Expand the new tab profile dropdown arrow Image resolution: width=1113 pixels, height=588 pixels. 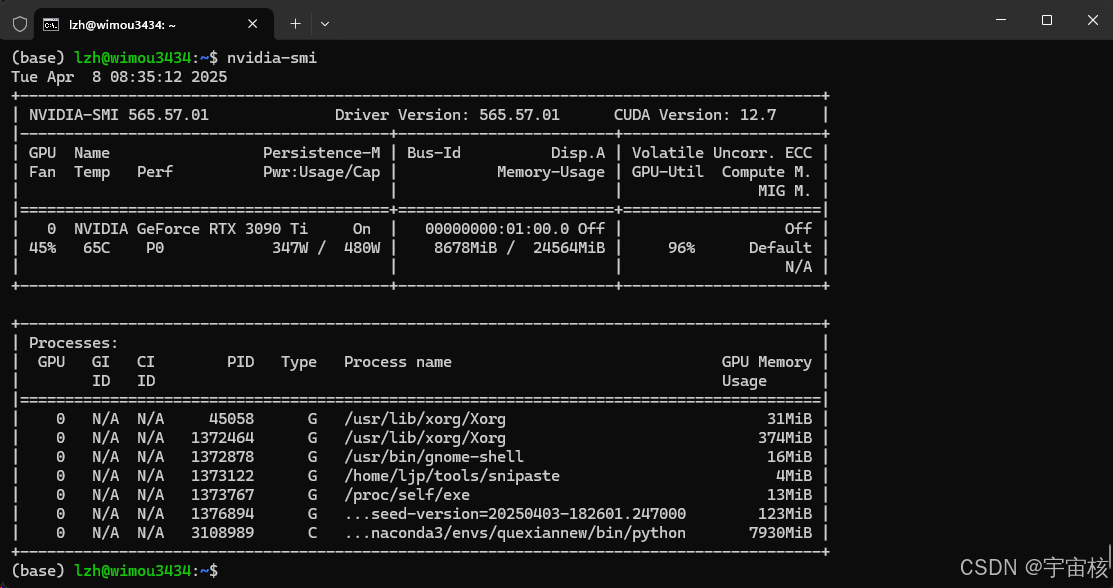[325, 24]
